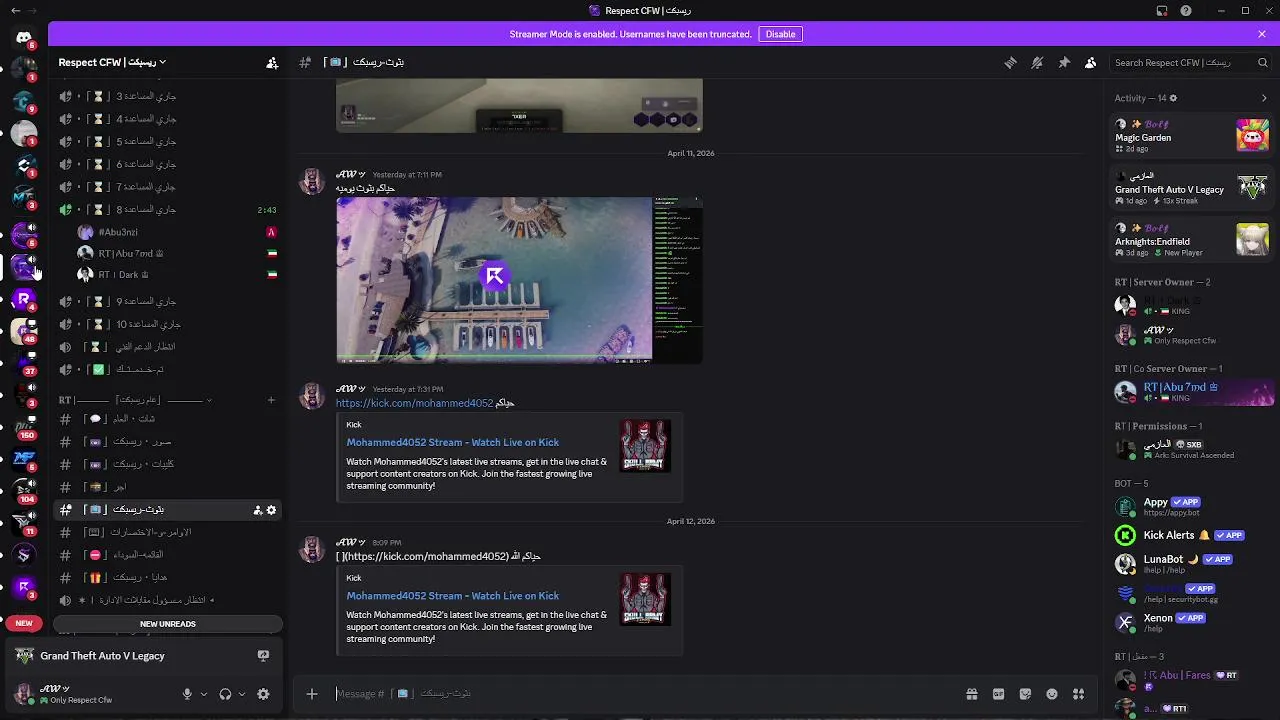1280x720 pixels.
Task: Add attachment with message plus button
Action: pos(312,693)
